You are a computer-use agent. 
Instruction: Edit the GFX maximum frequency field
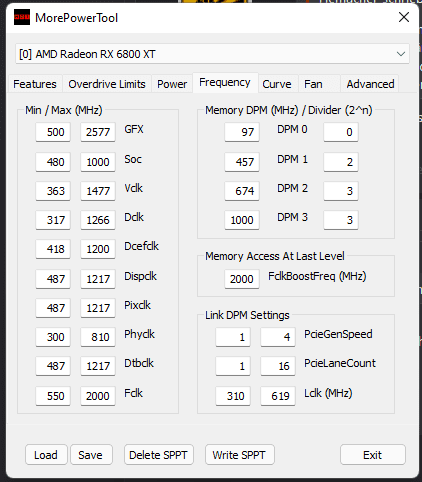point(98,132)
